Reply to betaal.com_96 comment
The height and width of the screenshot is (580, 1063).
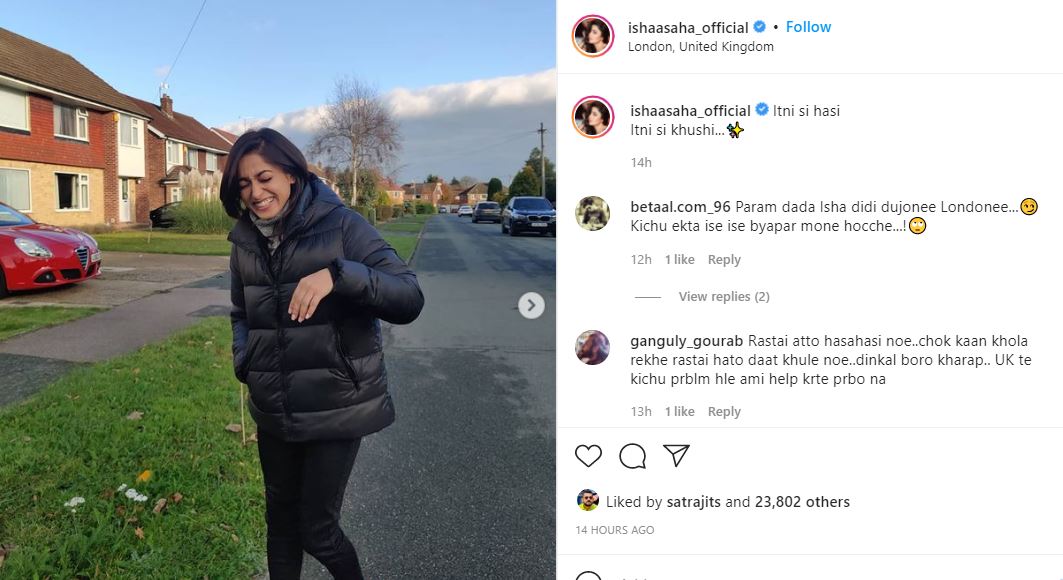(x=724, y=260)
